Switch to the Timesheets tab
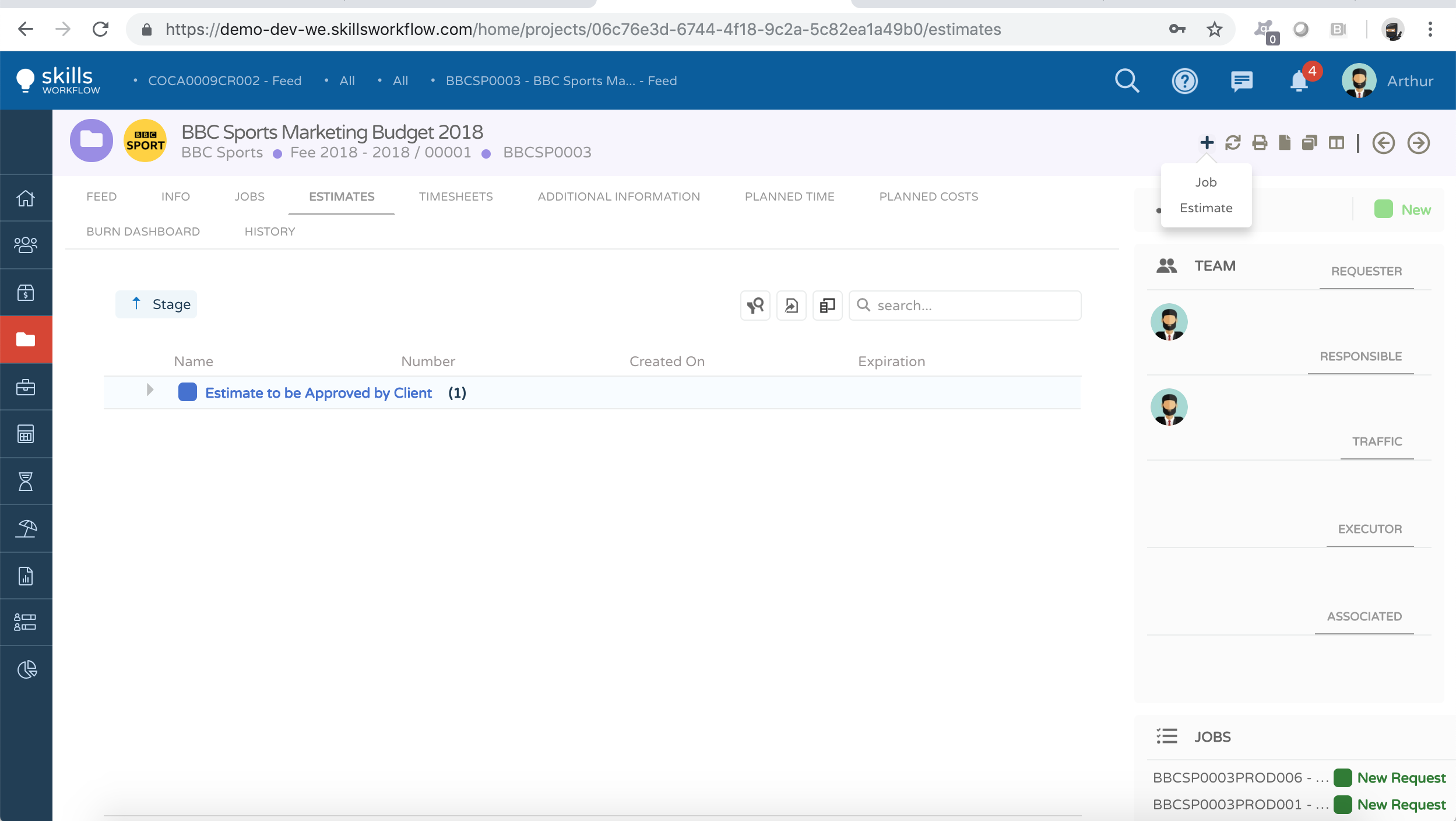The image size is (1456, 821). (456, 197)
